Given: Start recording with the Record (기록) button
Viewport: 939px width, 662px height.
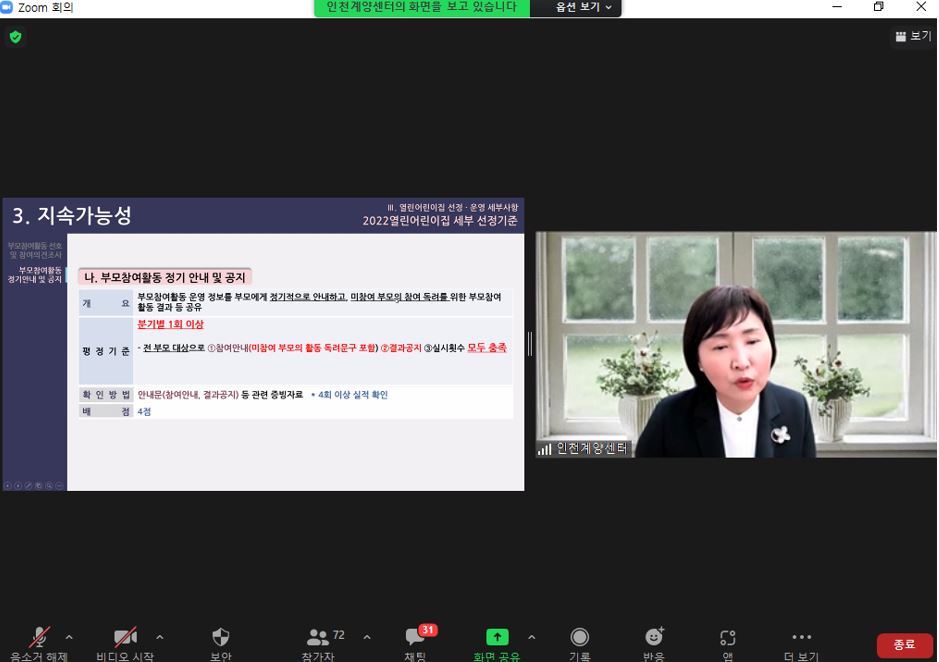Looking at the screenshot, I should coord(579,638).
